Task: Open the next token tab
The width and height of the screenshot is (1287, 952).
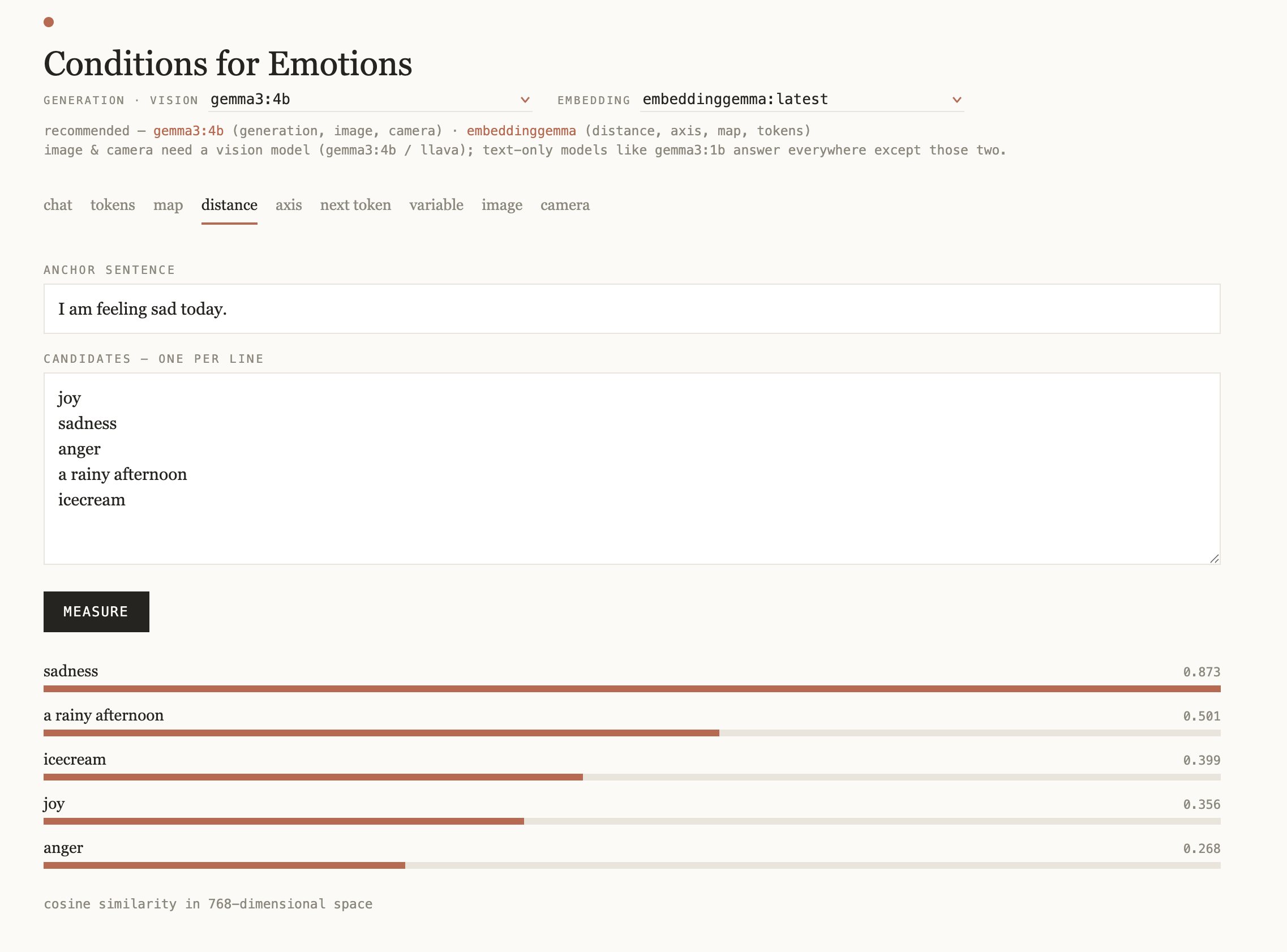Action: coord(355,205)
